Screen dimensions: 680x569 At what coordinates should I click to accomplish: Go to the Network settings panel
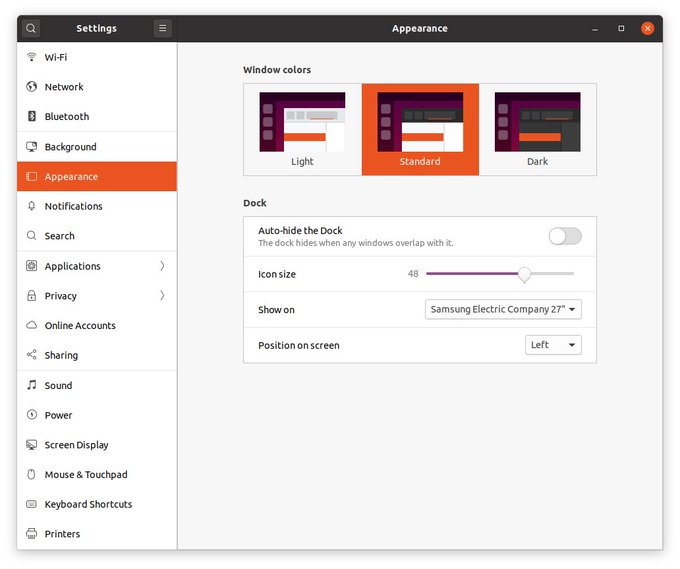coord(97,86)
